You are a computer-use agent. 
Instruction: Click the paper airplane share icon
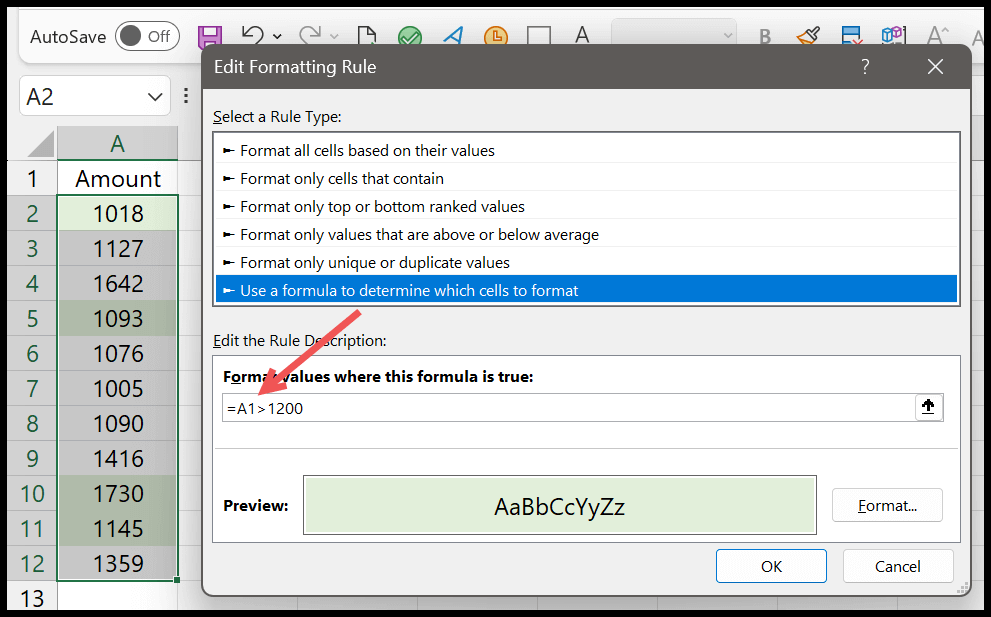coord(453,36)
